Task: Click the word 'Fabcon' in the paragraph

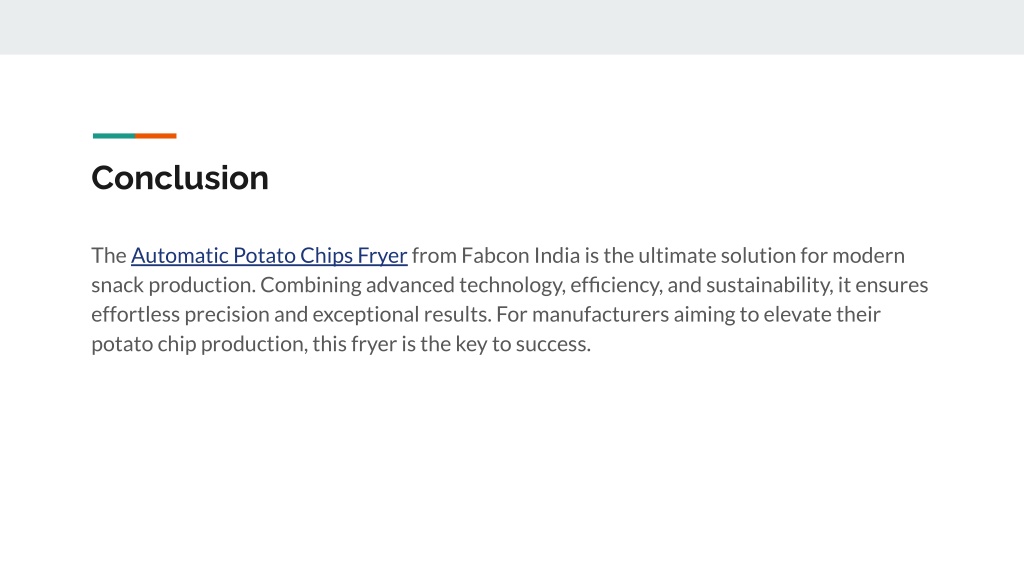Action: coord(495,255)
